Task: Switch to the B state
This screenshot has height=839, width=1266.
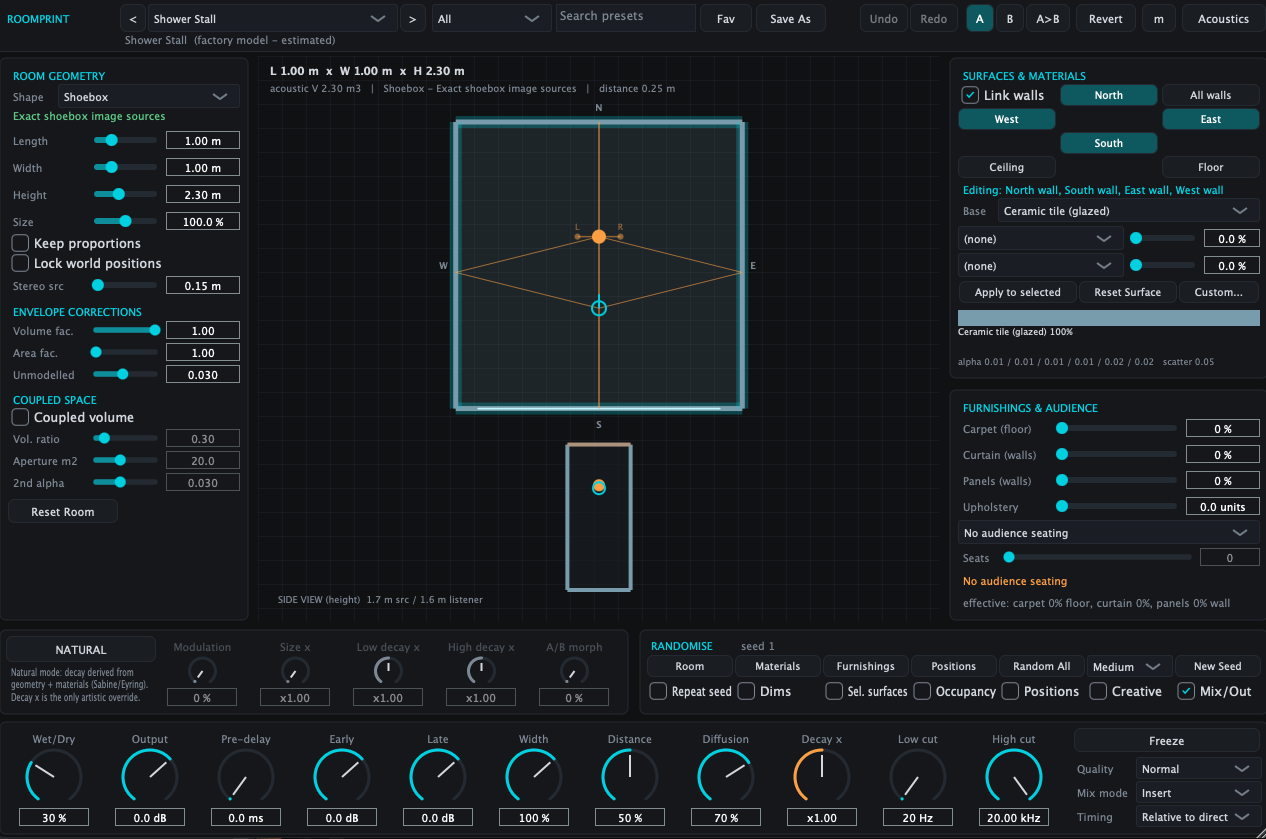Action: [1010, 18]
